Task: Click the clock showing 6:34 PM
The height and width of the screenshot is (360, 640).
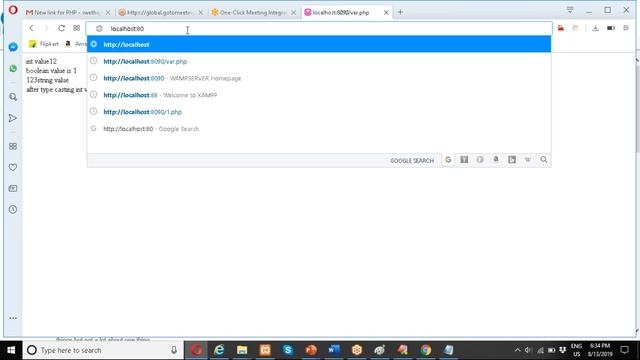Action: coord(600,350)
